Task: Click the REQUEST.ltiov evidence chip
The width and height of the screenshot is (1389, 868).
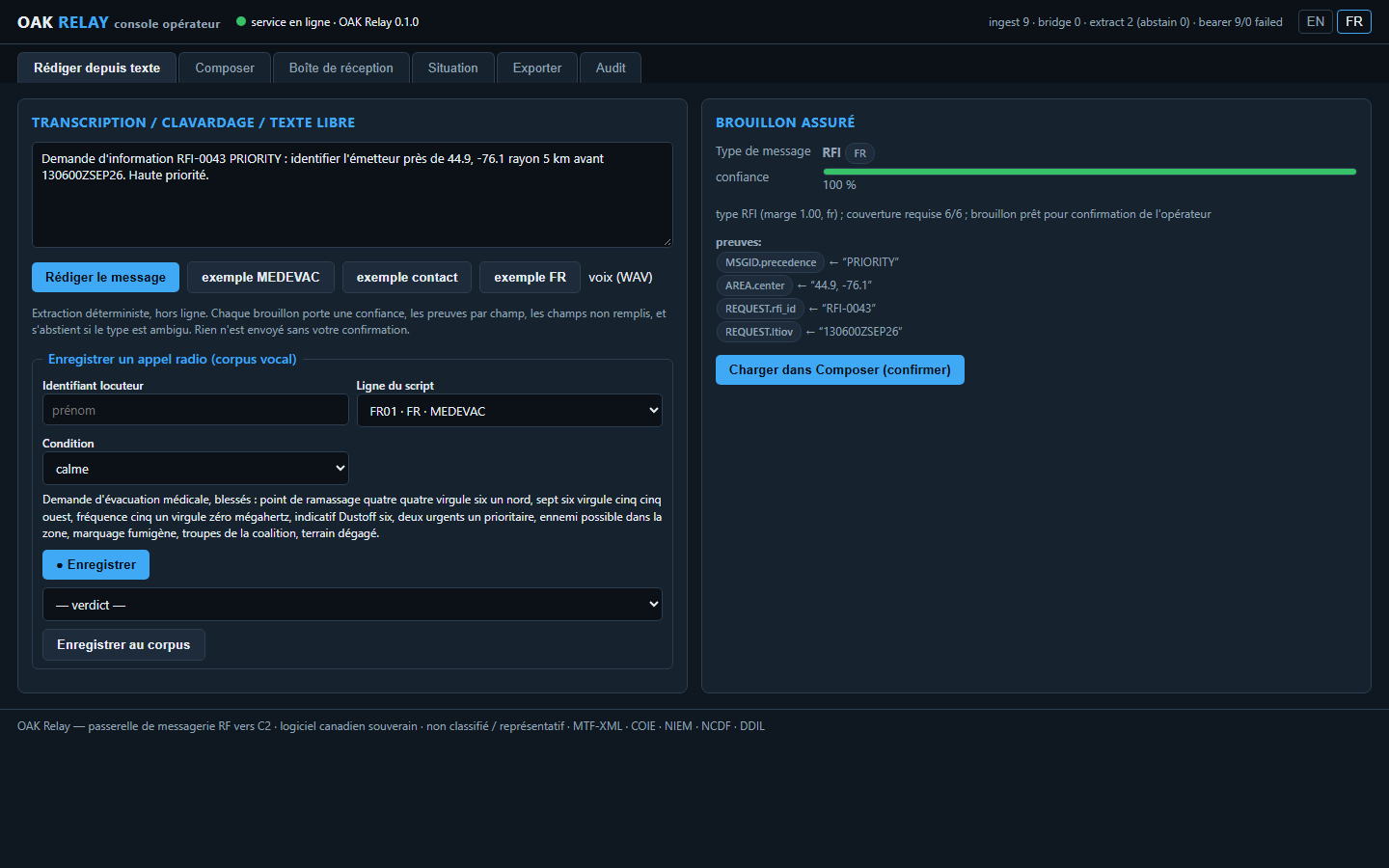Action: click(759, 332)
